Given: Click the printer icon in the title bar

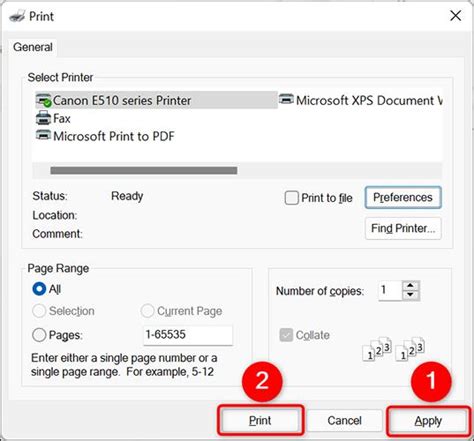Looking at the screenshot, I should (17, 16).
